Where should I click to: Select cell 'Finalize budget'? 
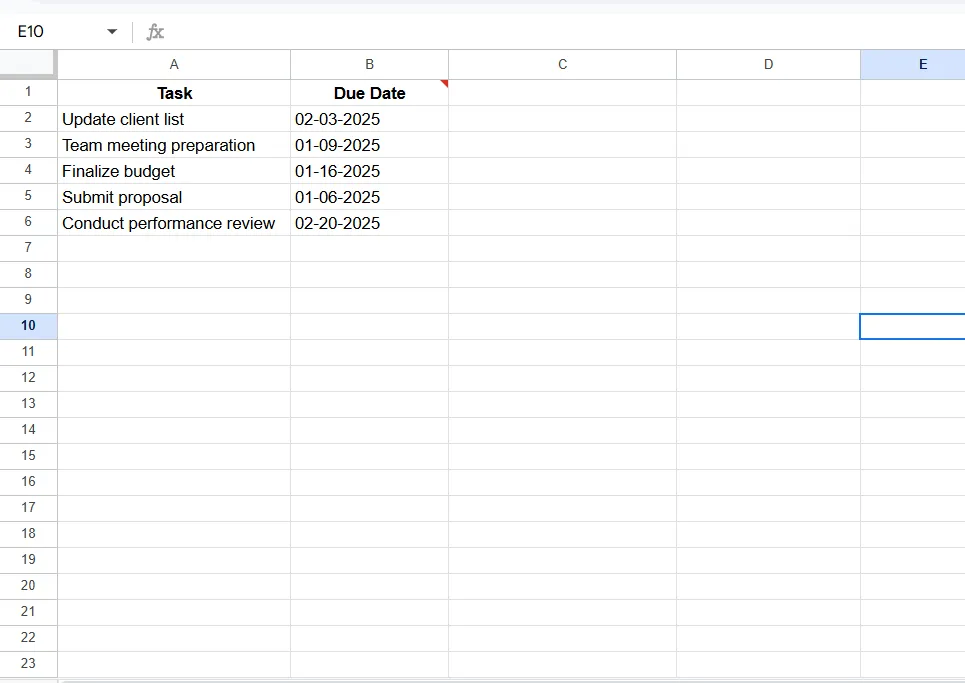(x=174, y=171)
